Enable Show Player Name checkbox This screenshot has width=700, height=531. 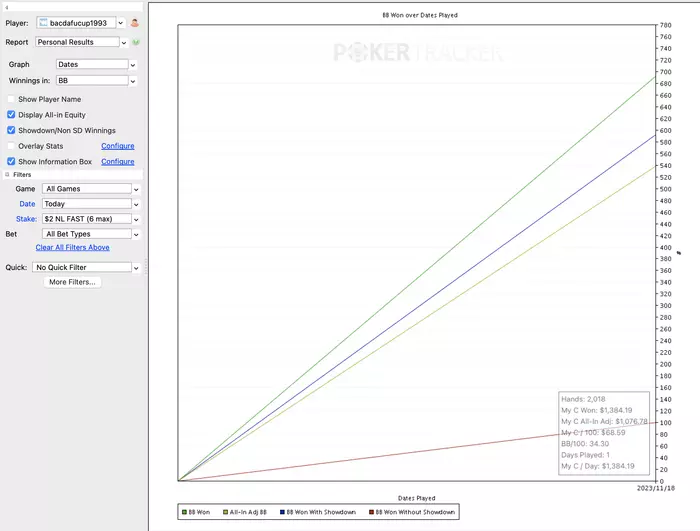(11, 99)
